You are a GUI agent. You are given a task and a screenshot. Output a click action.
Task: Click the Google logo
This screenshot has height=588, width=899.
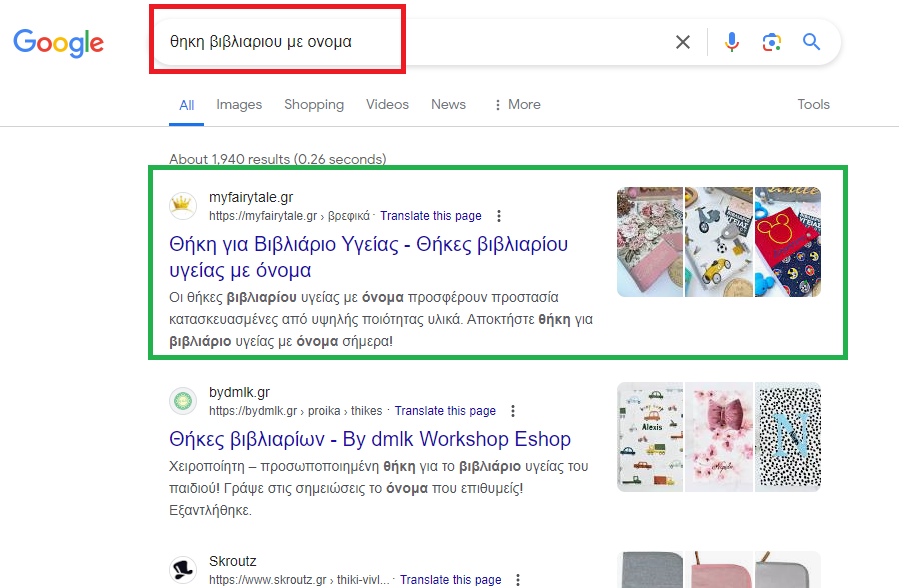[58, 42]
